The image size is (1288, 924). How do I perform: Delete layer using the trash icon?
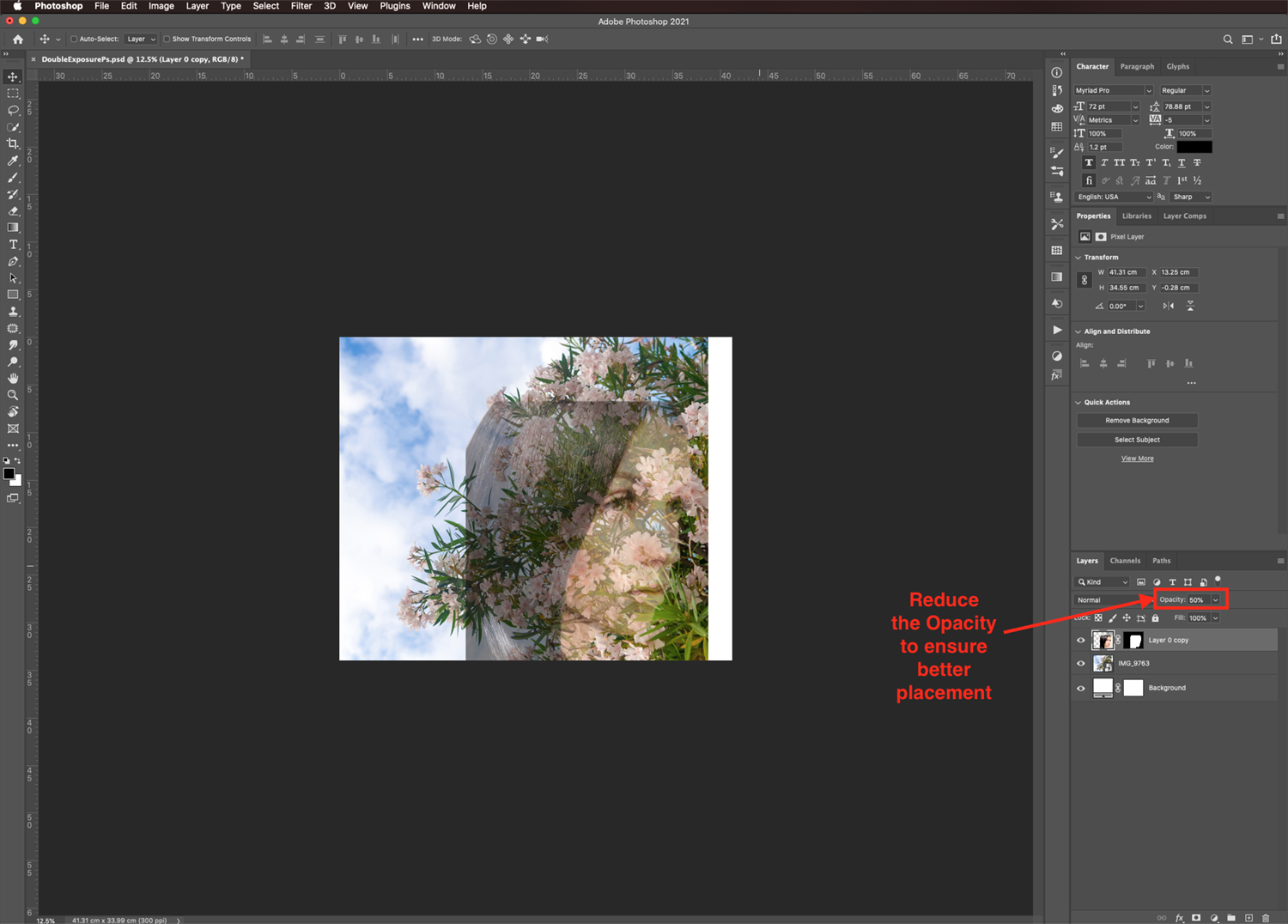click(x=1266, y=918)
